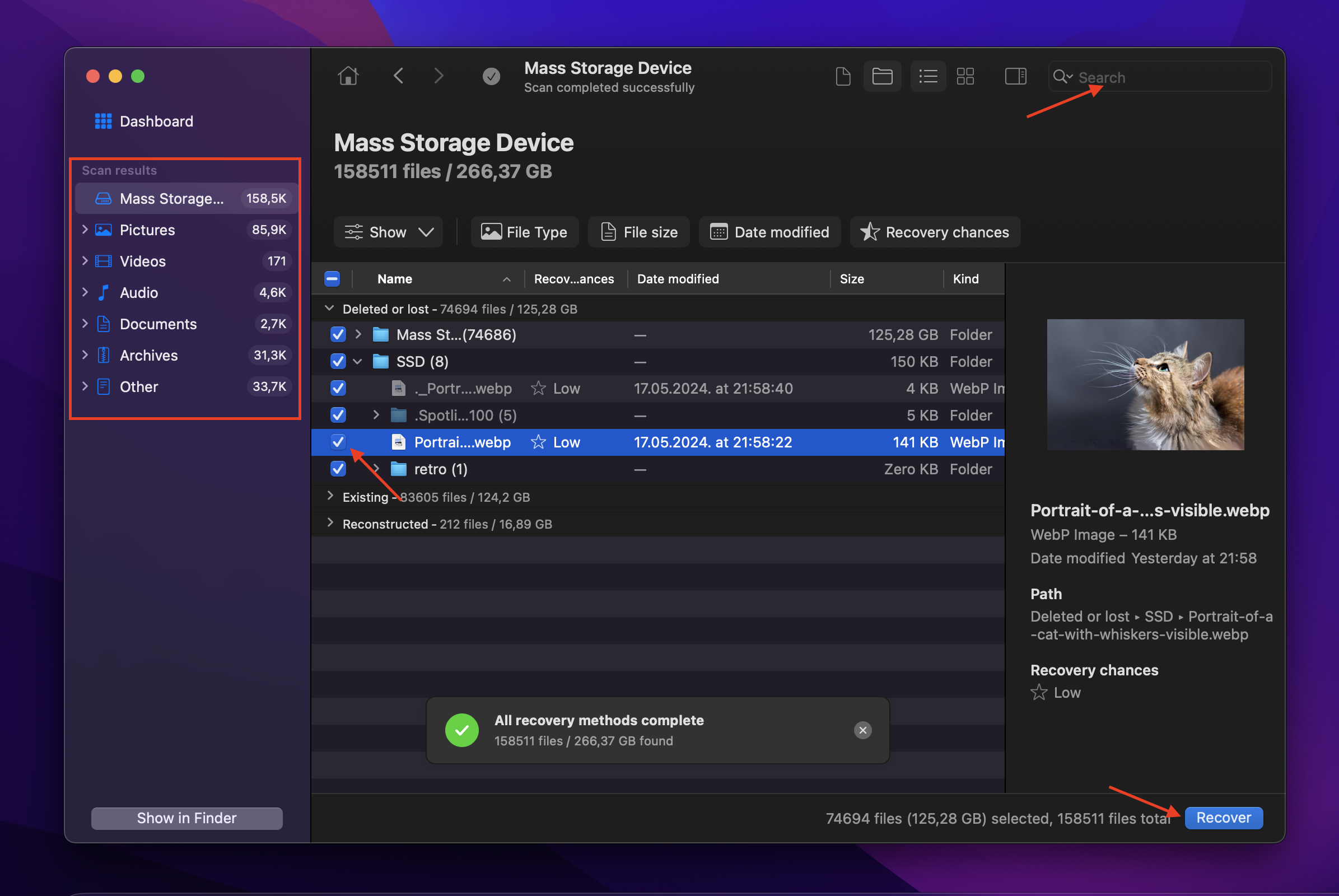Expand the Mass St...(74686) folder

coord(358,334)
